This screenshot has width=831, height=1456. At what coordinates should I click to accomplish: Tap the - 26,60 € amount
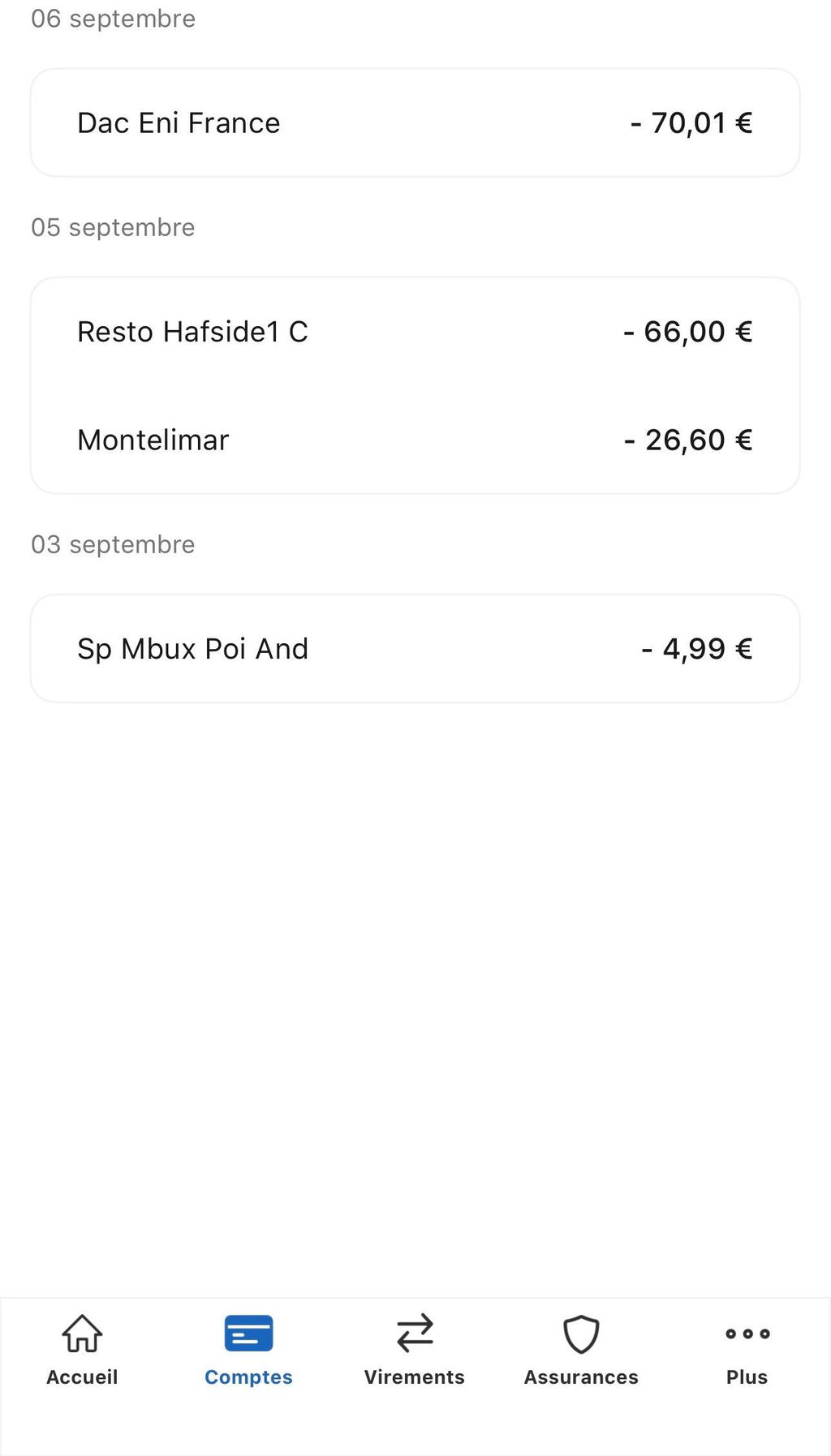pos(688,440)
